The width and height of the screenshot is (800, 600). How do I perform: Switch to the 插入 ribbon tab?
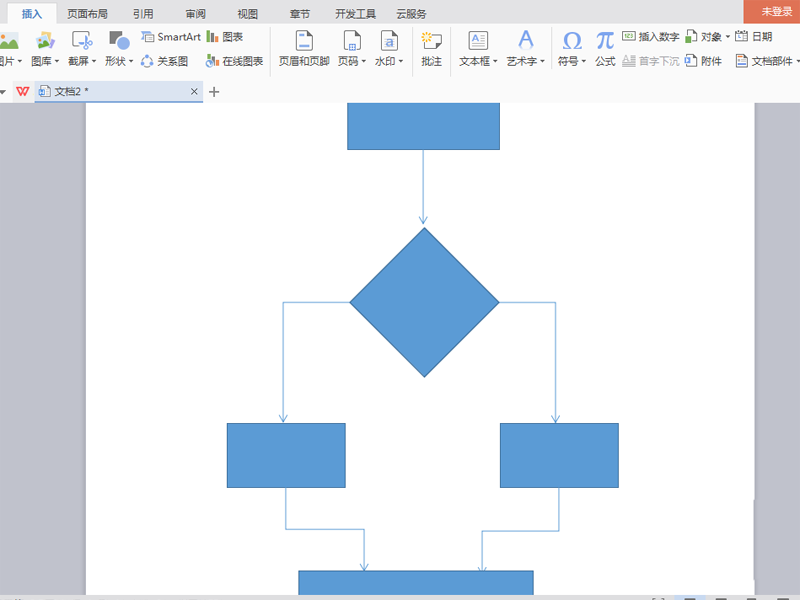pyautogui.click(x=32, y=14)
